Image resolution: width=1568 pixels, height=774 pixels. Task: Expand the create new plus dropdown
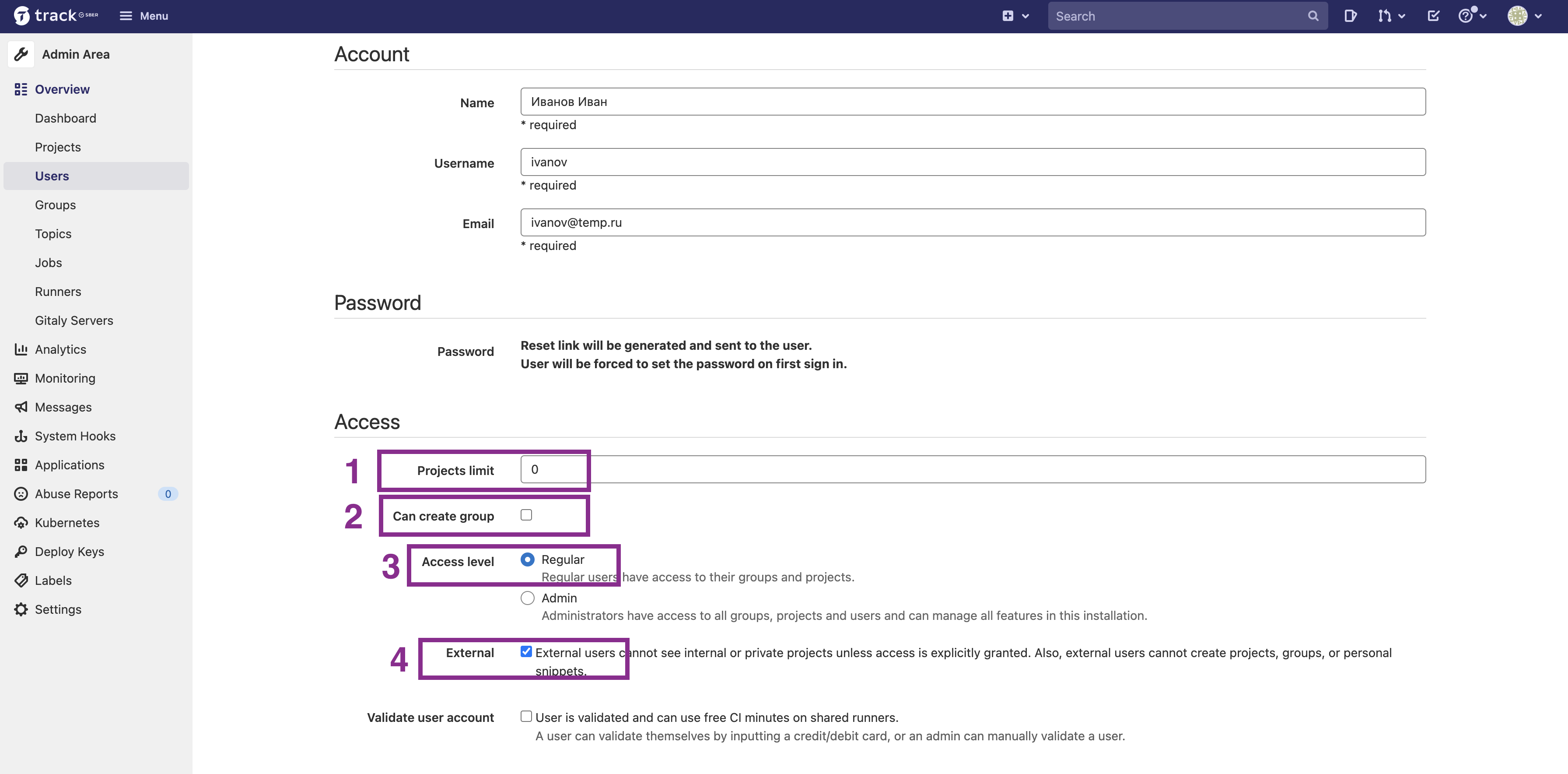tap(1015, 17)
